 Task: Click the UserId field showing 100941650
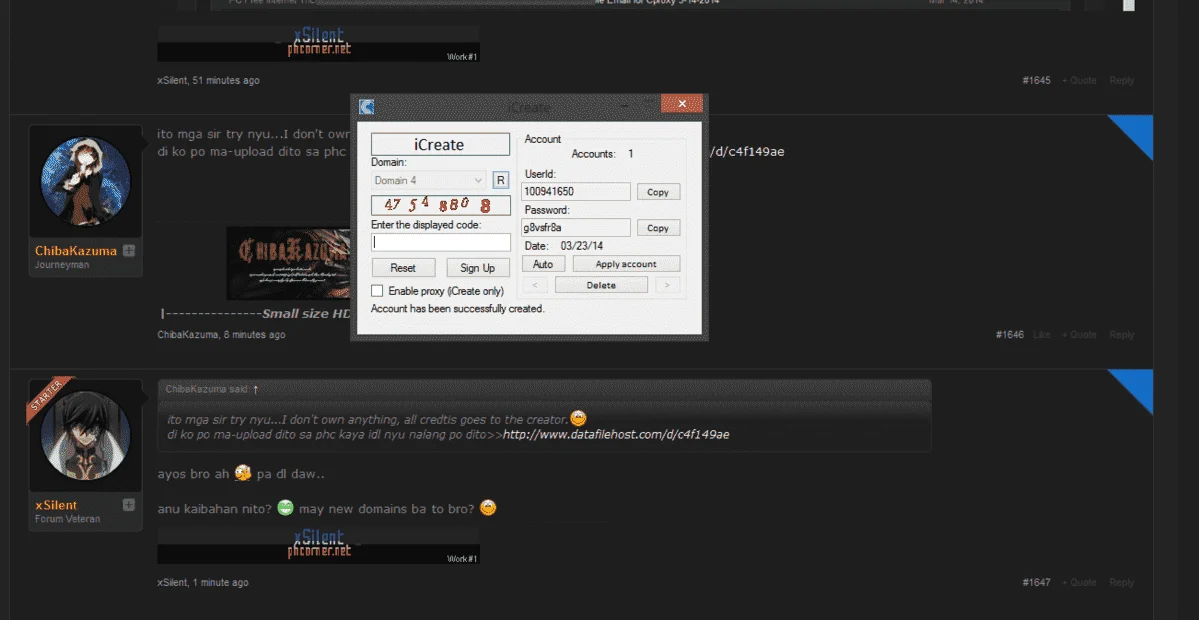tap(576, 191)
